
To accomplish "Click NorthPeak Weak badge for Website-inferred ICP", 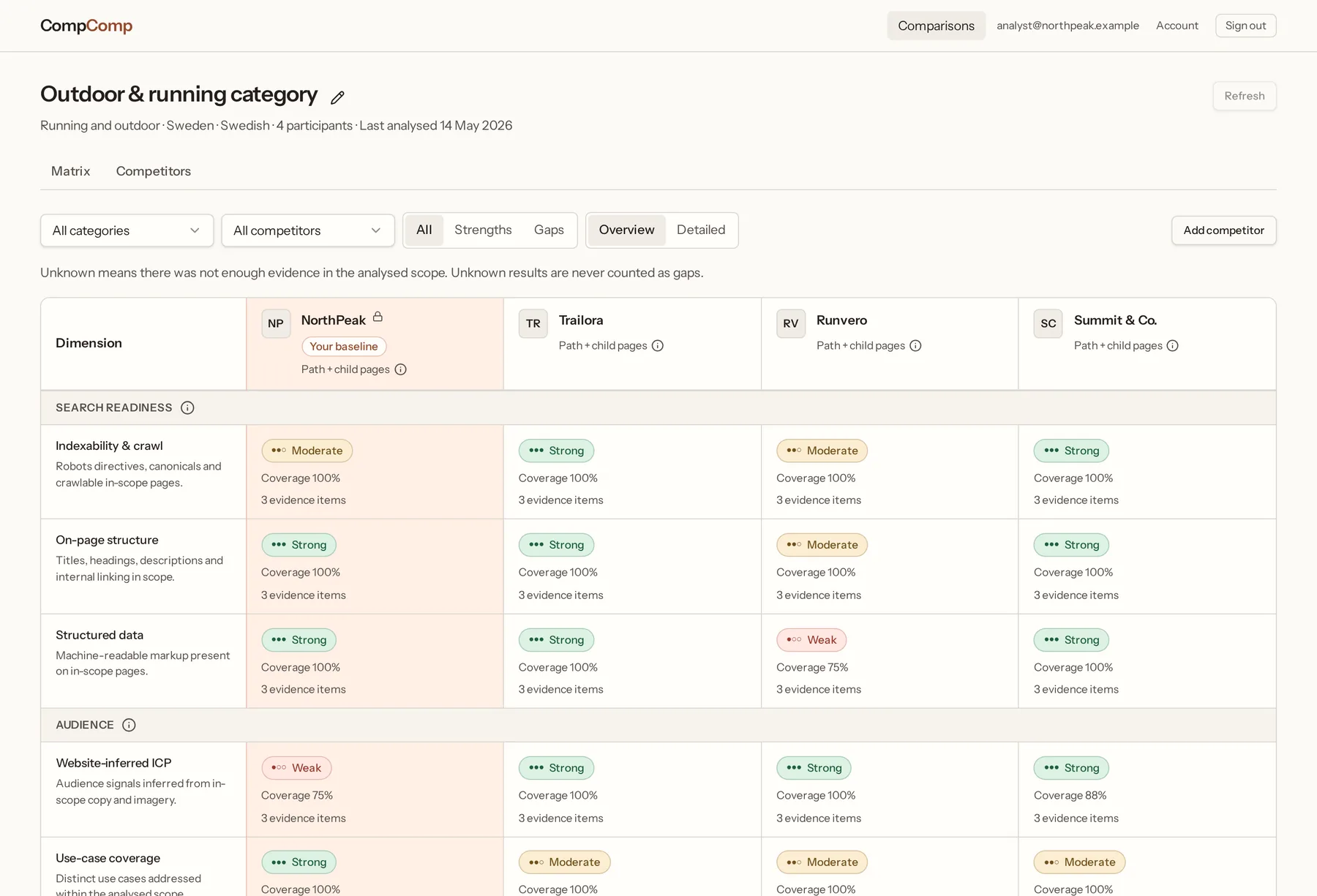I will 296,768.
